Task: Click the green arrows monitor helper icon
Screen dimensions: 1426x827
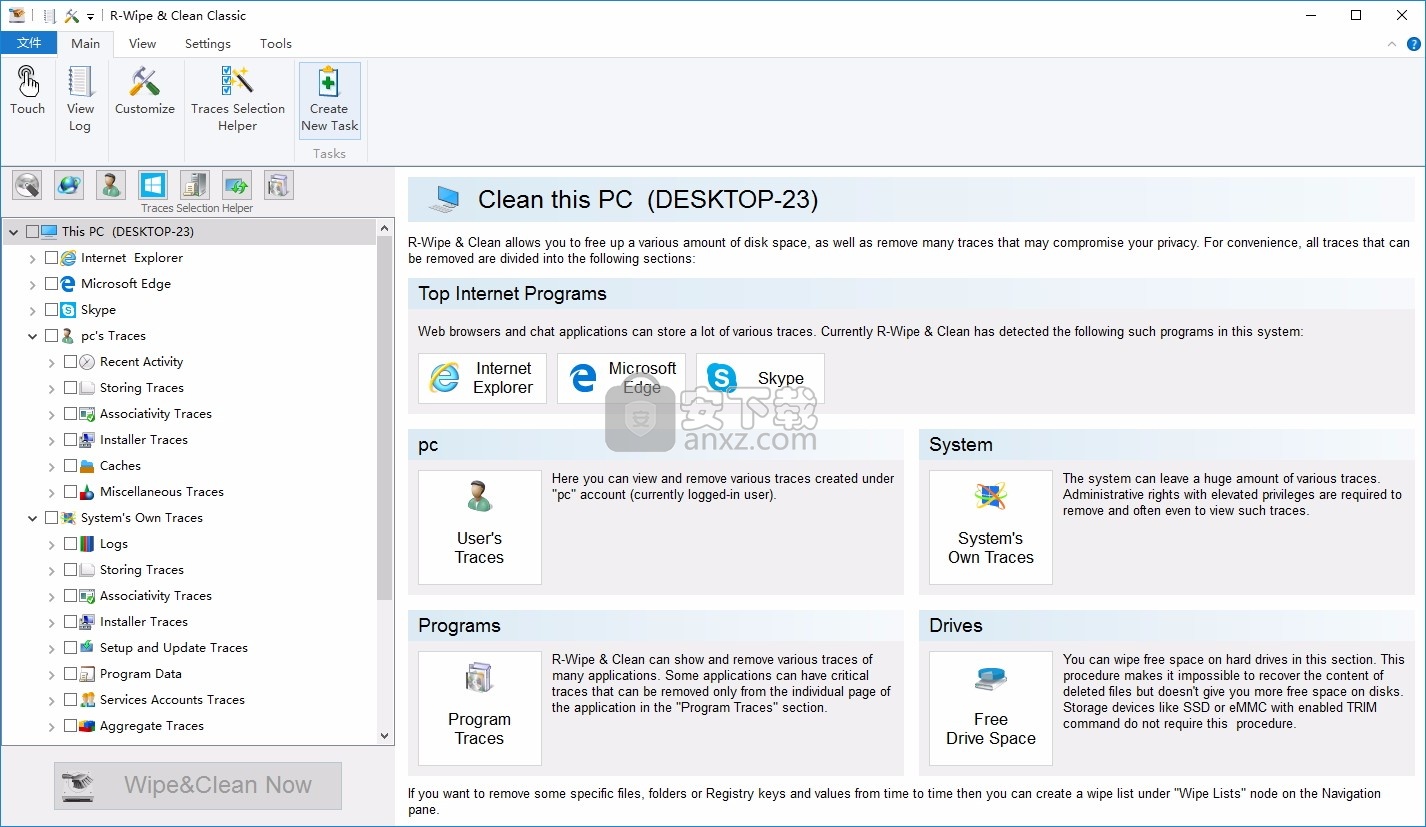Action: [237, 185]
